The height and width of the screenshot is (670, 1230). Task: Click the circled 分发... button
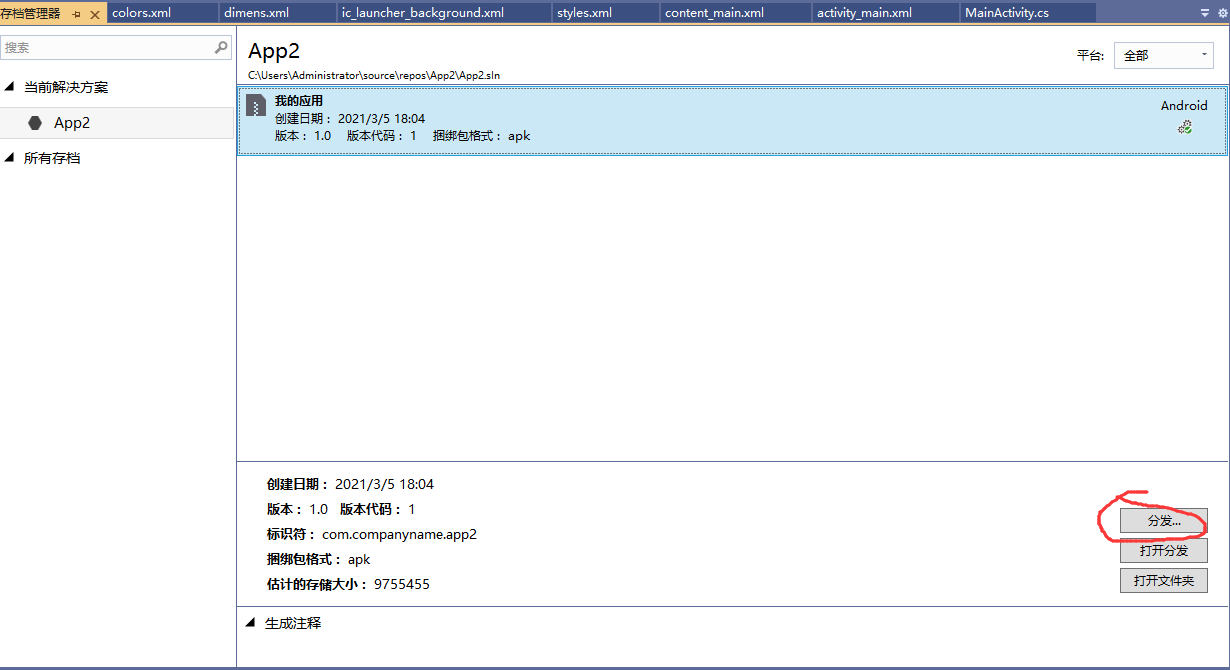pyautogui.click(x=1163, y=521)
